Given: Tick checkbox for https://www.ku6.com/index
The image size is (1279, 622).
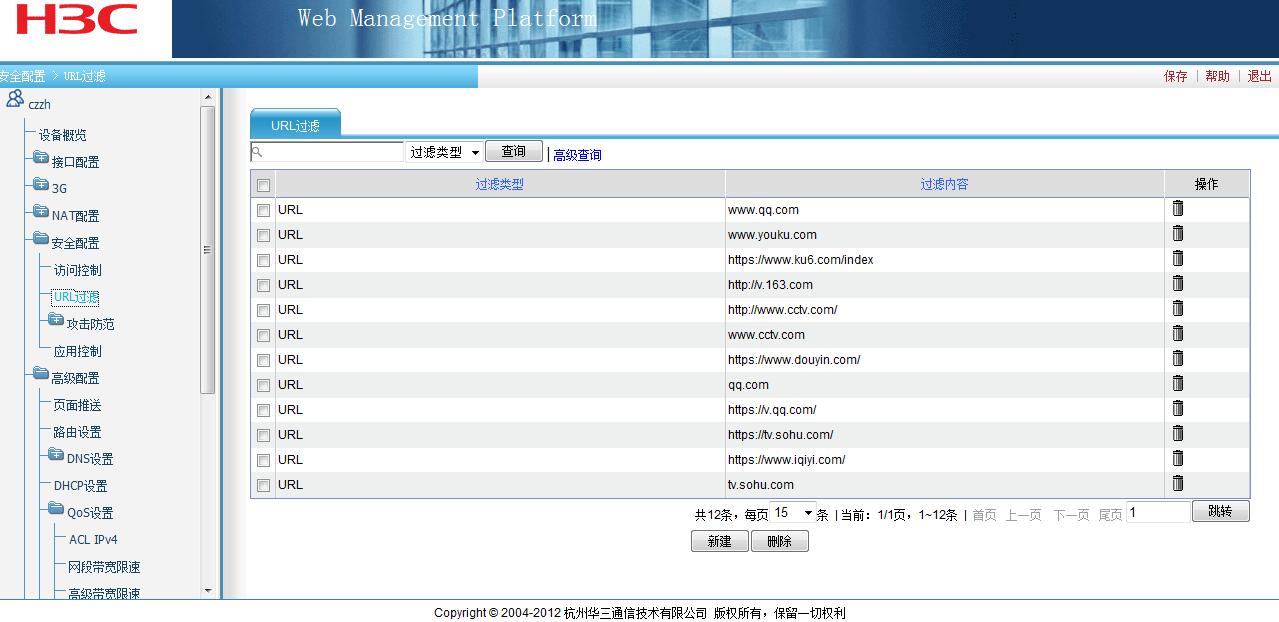Looking at the screenshot, I should [263, 260].
